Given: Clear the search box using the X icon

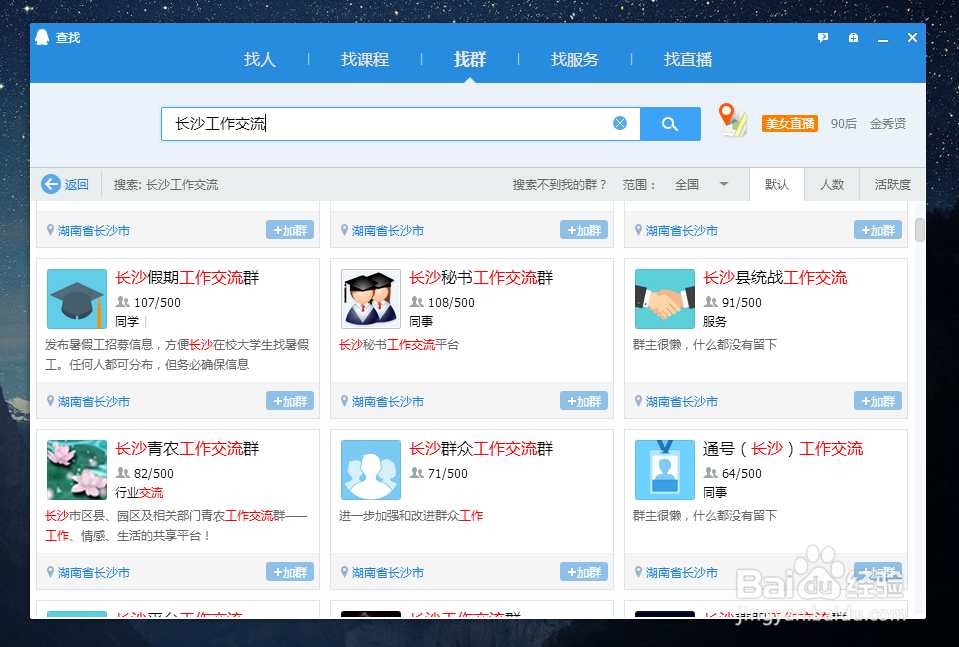Looking at the screenshot, I should pyautogui.click(x=620, y=123).
